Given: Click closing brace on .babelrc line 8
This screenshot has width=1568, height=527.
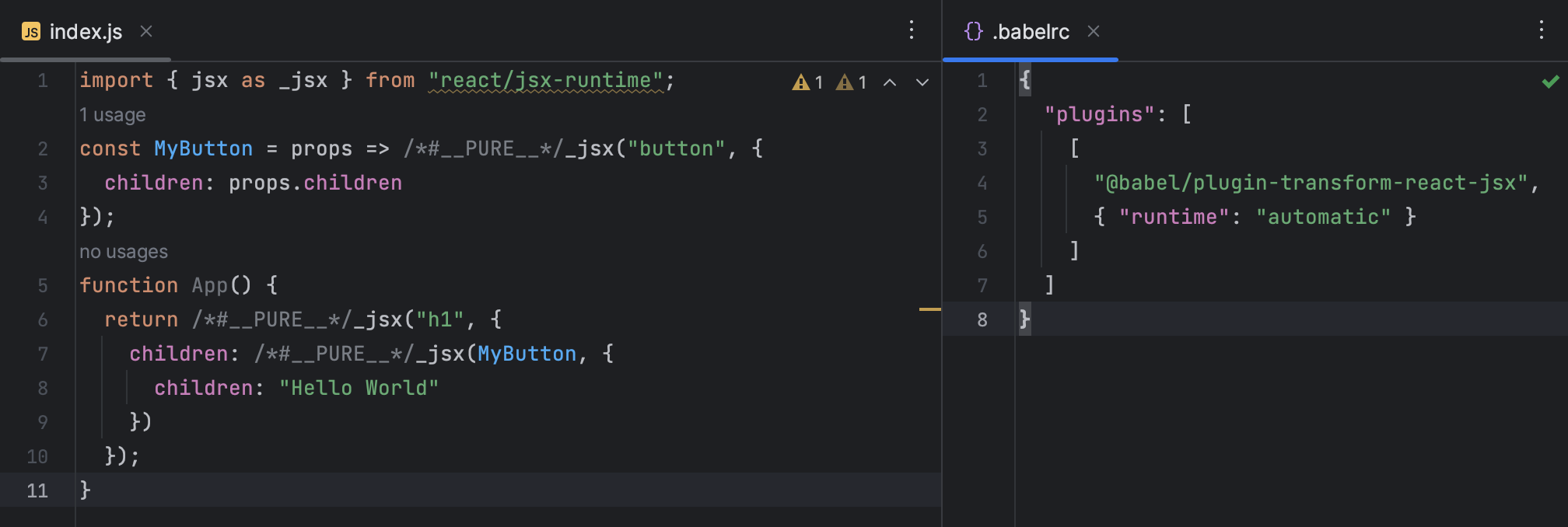Looking at the screenshot, I should 1025,319.
